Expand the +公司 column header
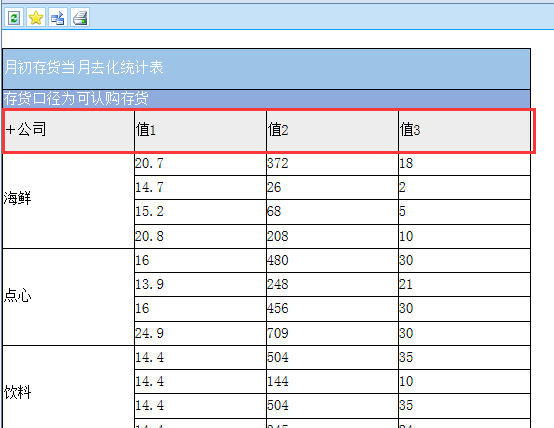The image size is (554, 428). 68,130
